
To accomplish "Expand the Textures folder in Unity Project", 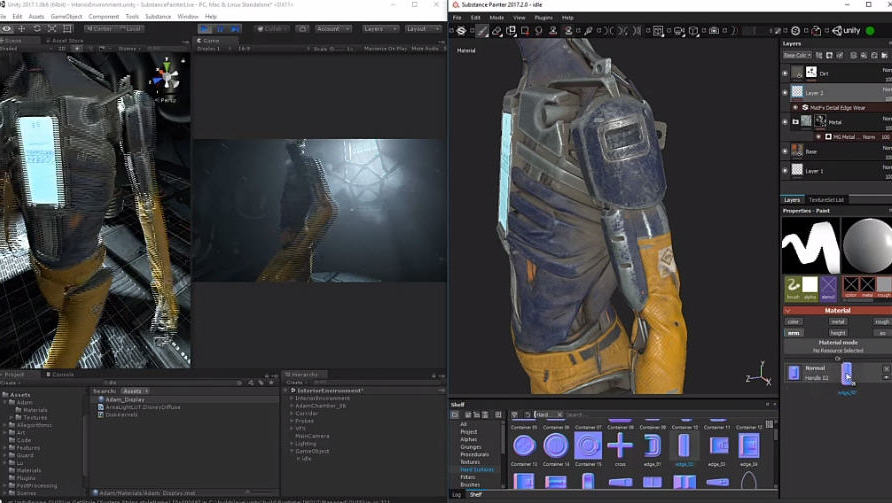I will (x=11, y=418).
